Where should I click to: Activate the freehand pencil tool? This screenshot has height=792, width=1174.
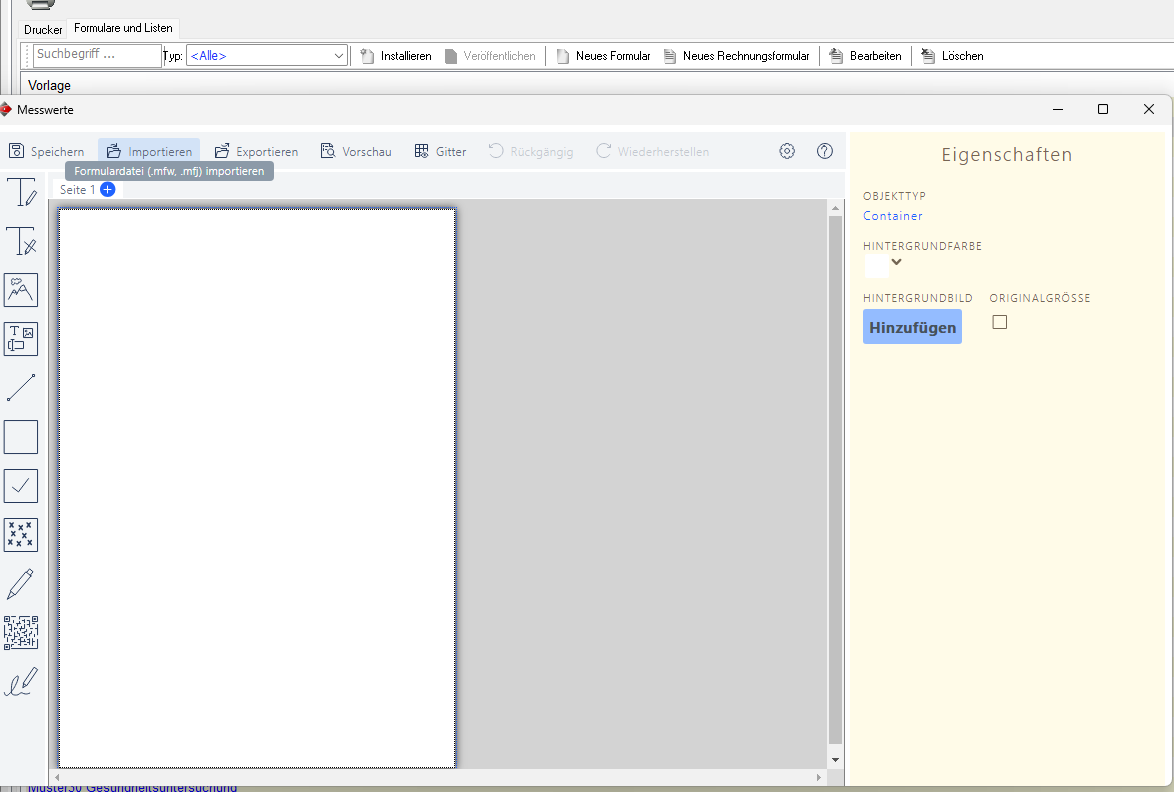[x=21, y=584]
